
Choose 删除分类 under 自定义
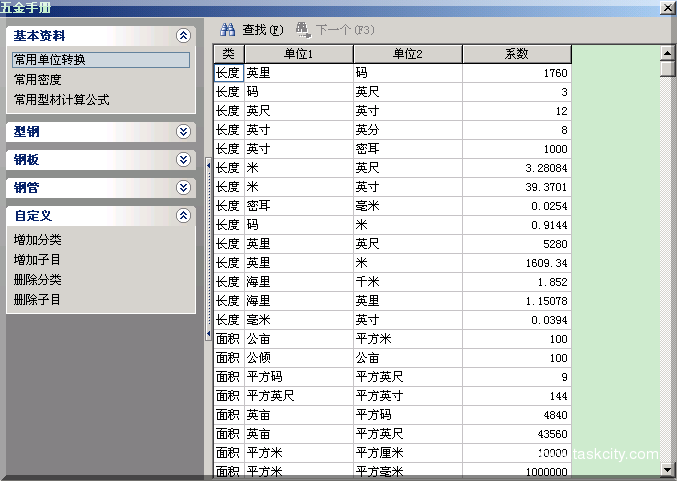38,280
